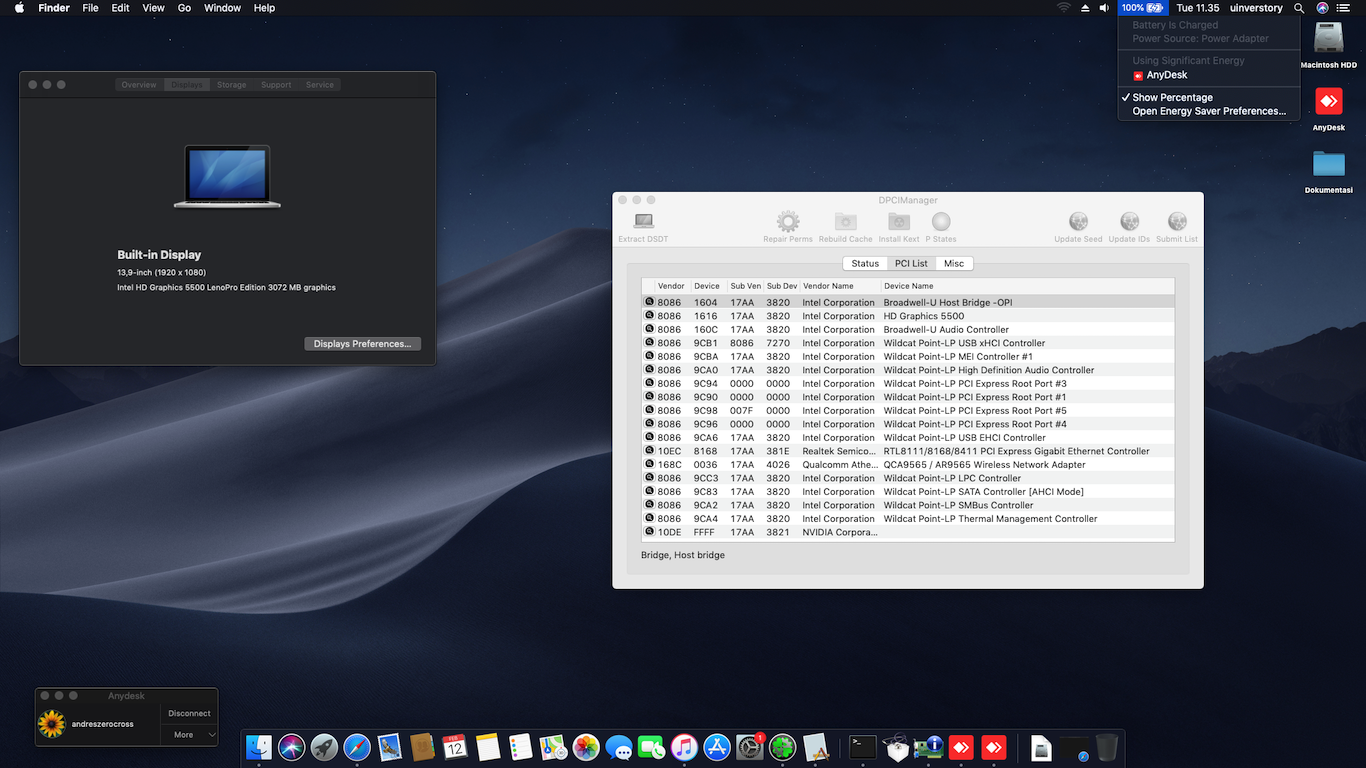Click the Displays Preferences button

(362, 344)
